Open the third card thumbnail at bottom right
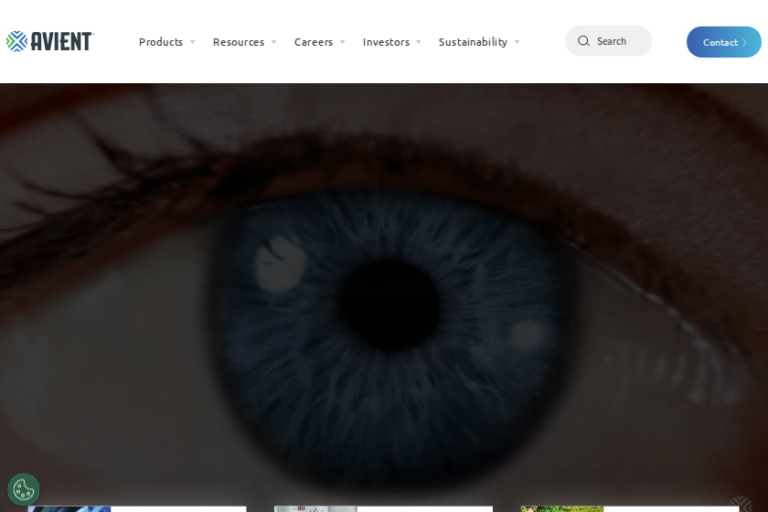This screenshot has height=512, width=768. pyautogui.click(x=562, y=508)
